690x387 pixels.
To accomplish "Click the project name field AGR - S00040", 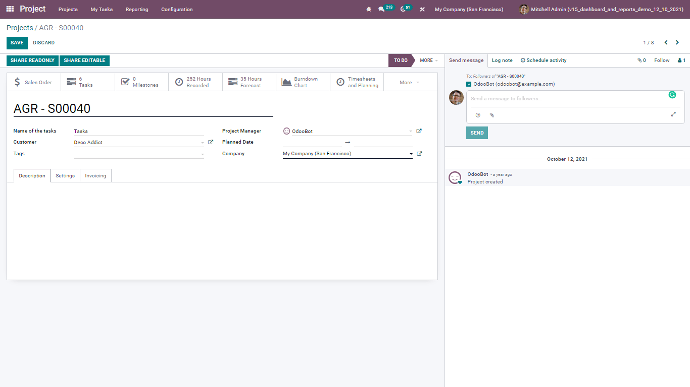I will [143, 109].
